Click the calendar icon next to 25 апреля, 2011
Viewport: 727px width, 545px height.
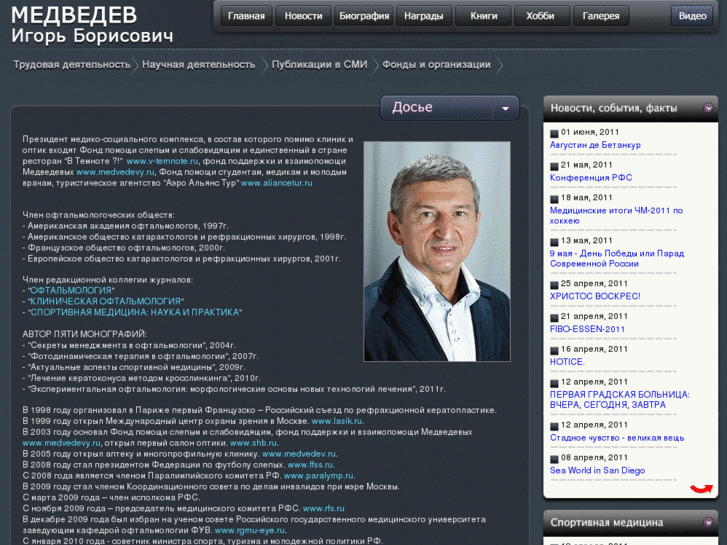[x=554, y=285]
